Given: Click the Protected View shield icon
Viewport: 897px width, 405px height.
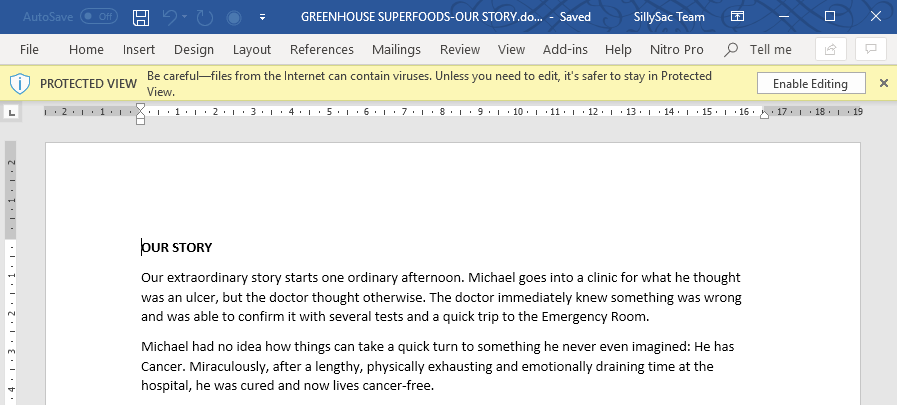Looking at the screenshot, I should (x=20, y=84).
